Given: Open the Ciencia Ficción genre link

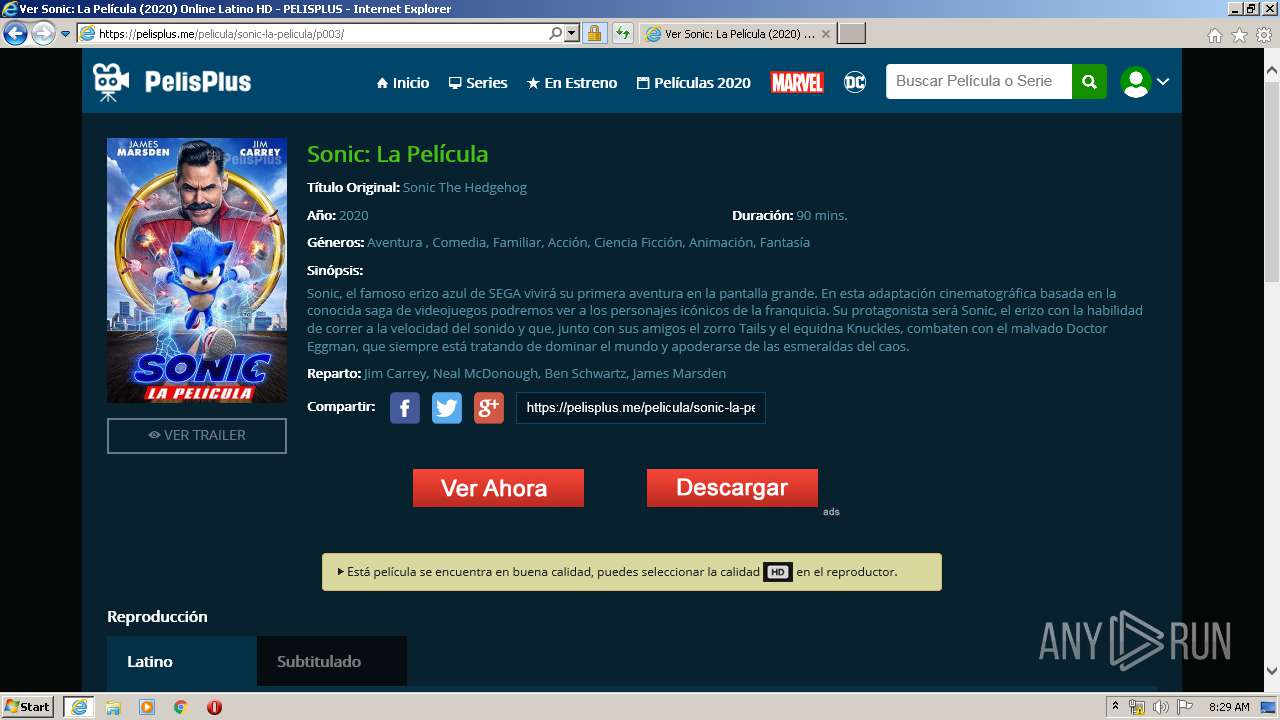Looking at the screenshot, I should [638, 242].
